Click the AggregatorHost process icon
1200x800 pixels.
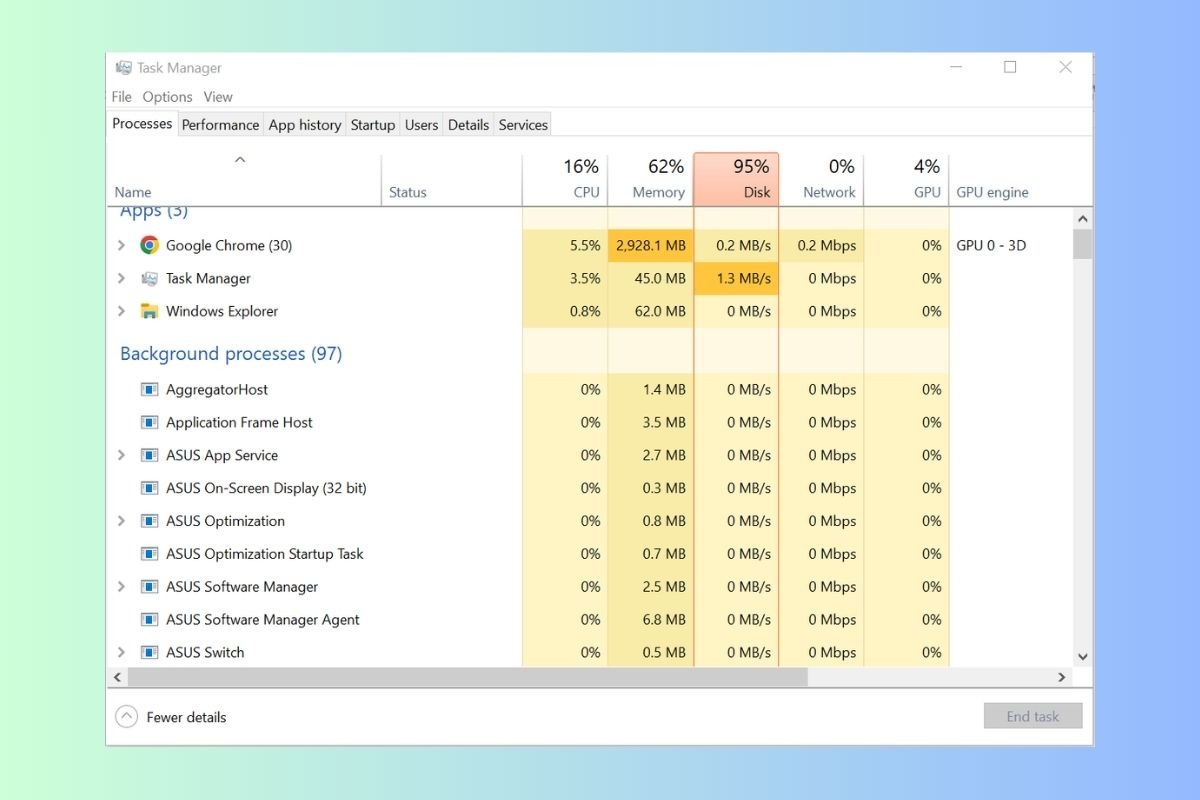[149, 389]
